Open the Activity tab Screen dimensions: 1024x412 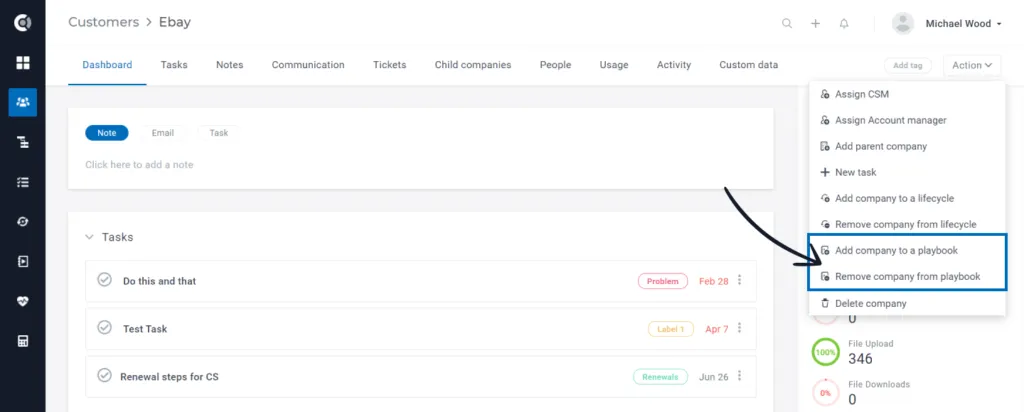pyautogui.click(x=673, y=65)
